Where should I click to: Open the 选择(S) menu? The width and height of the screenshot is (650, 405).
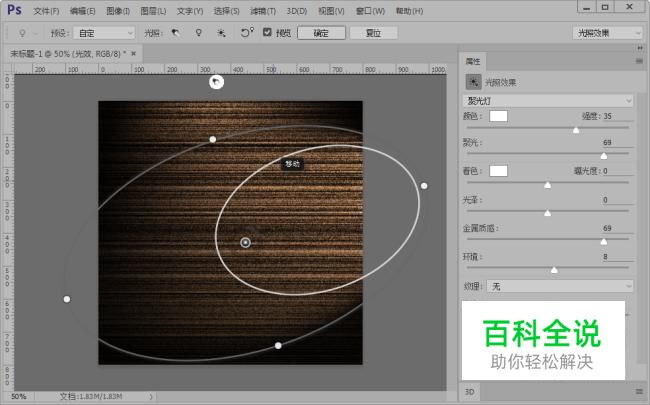click(227, 11)
